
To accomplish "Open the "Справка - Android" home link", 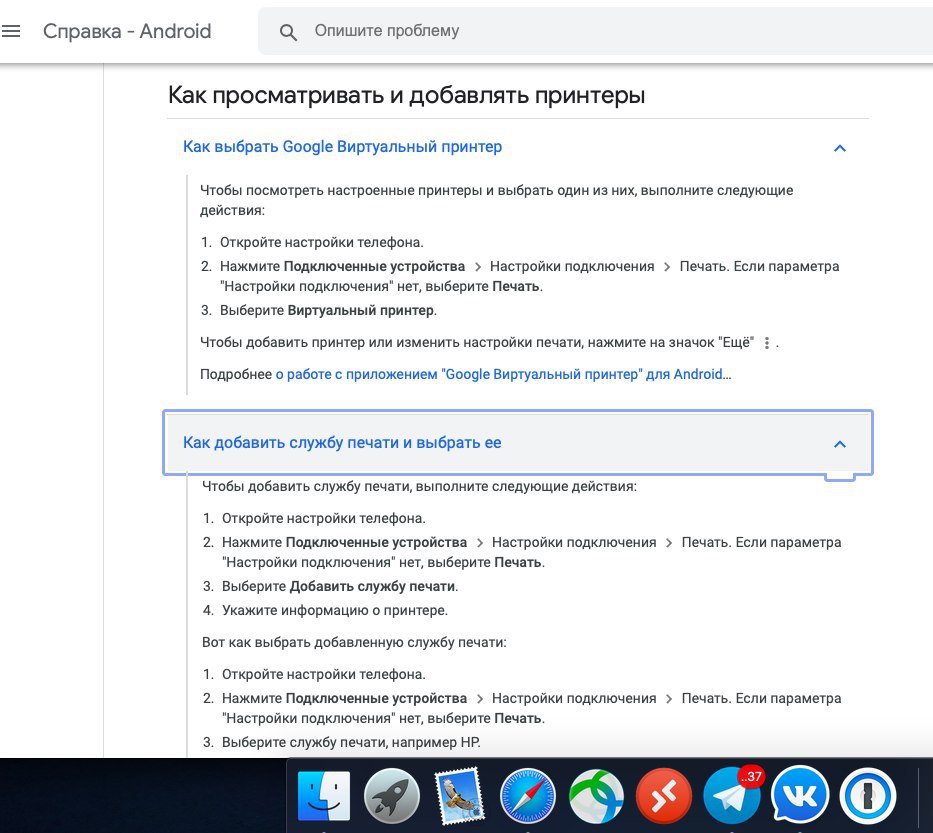I will click(x=127, y=31).
